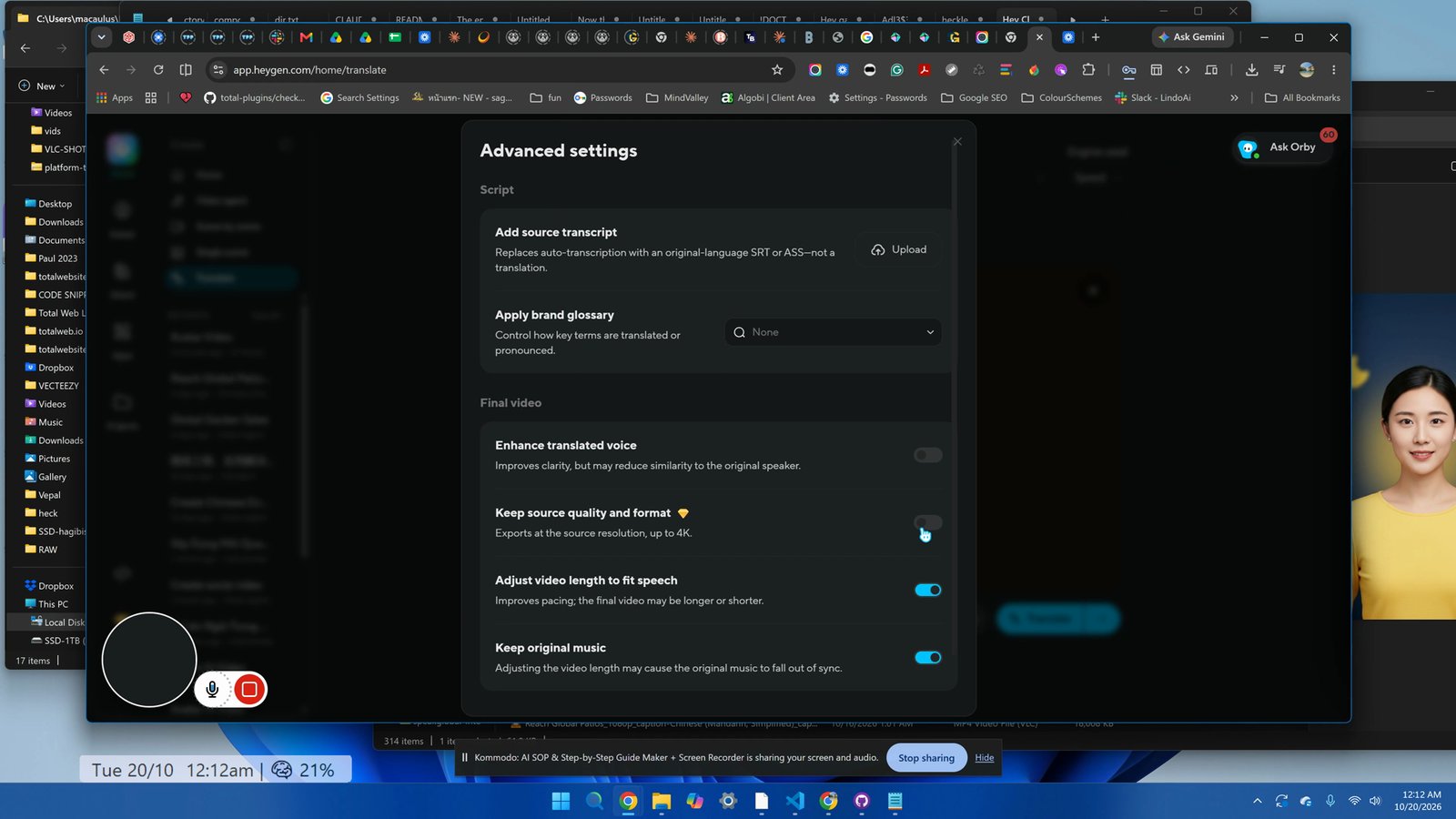Show more bookmarks with the chevron

point(1234,97)
